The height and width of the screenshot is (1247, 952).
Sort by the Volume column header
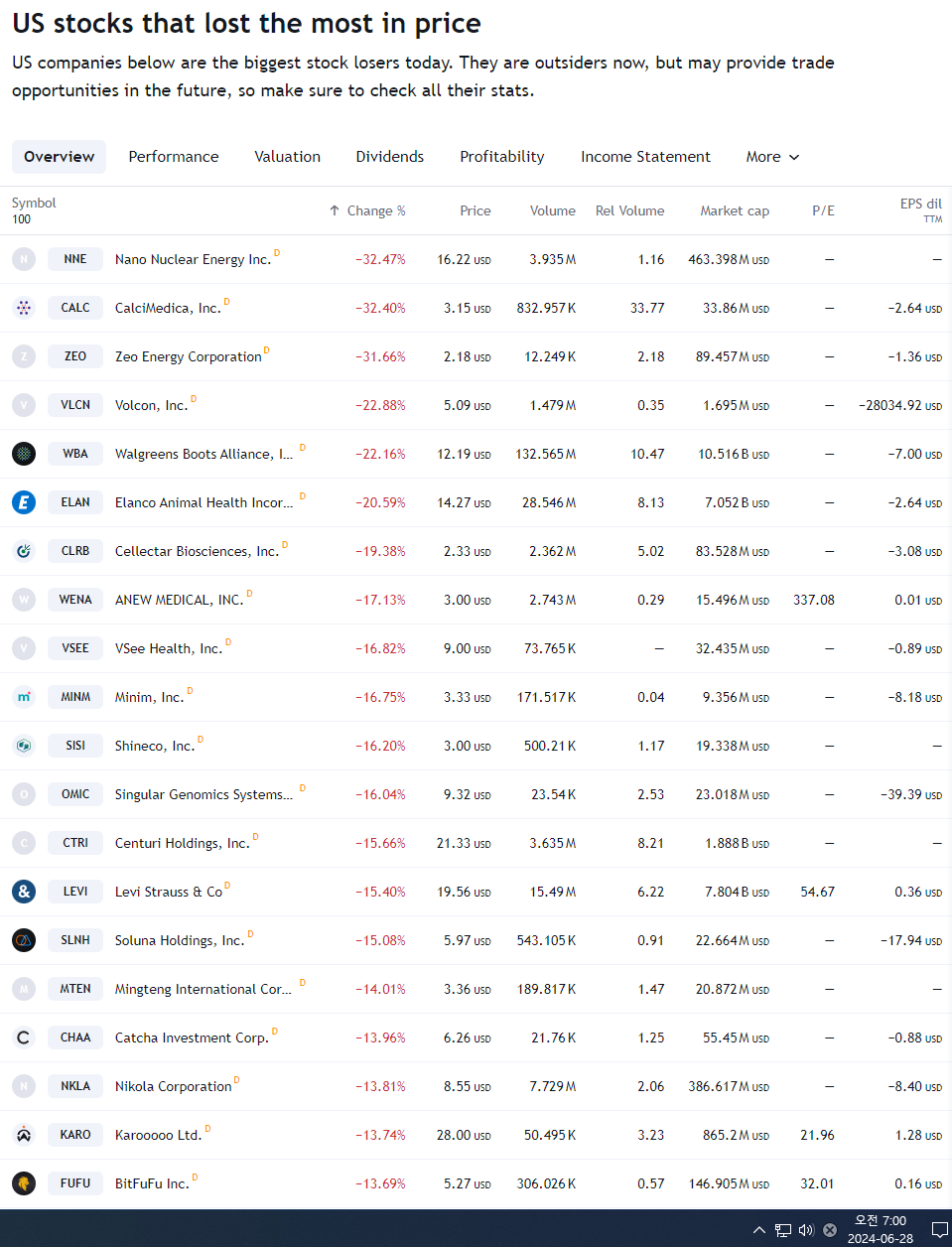pyautogui.click(x=553, y=210)
